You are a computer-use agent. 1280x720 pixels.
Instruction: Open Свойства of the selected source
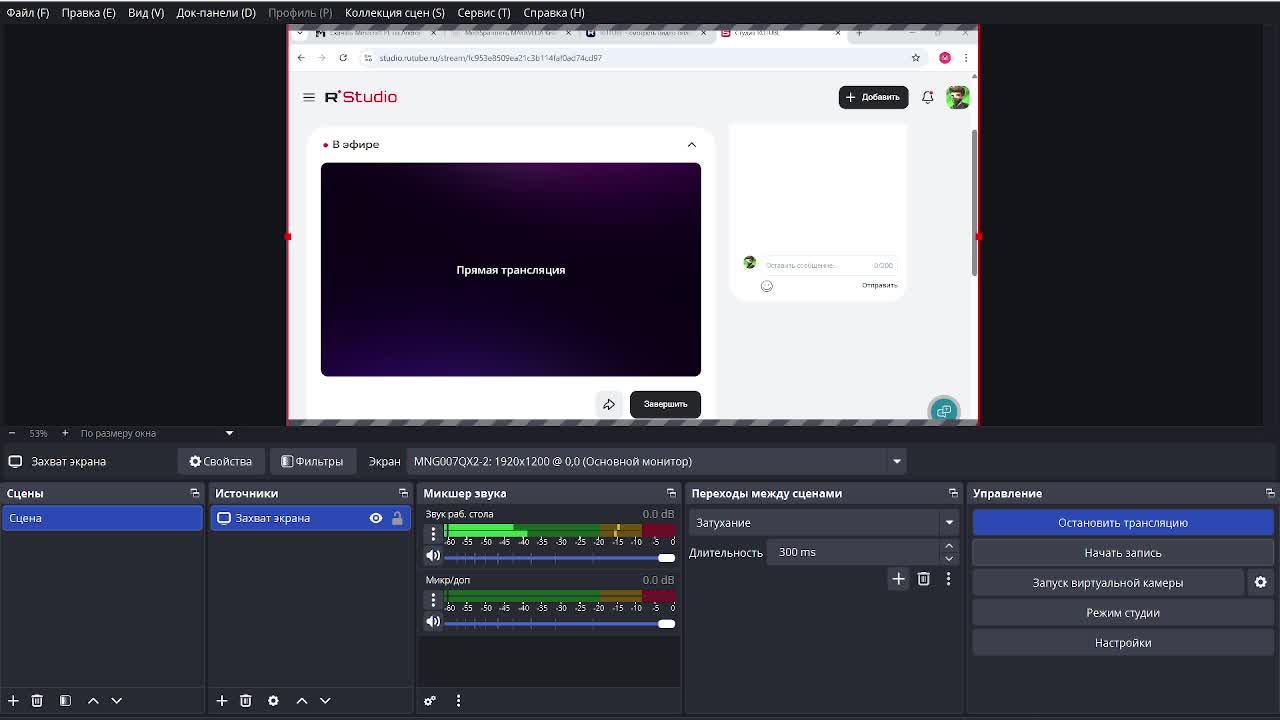[221, 461]
